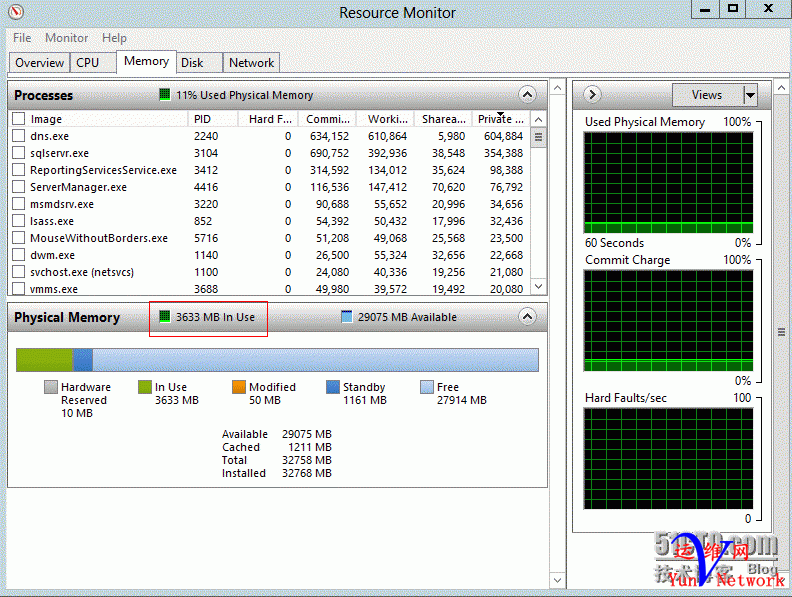Switch to the Network tab
This screenshot has height=597, width=792.
[x=252, y=63]
